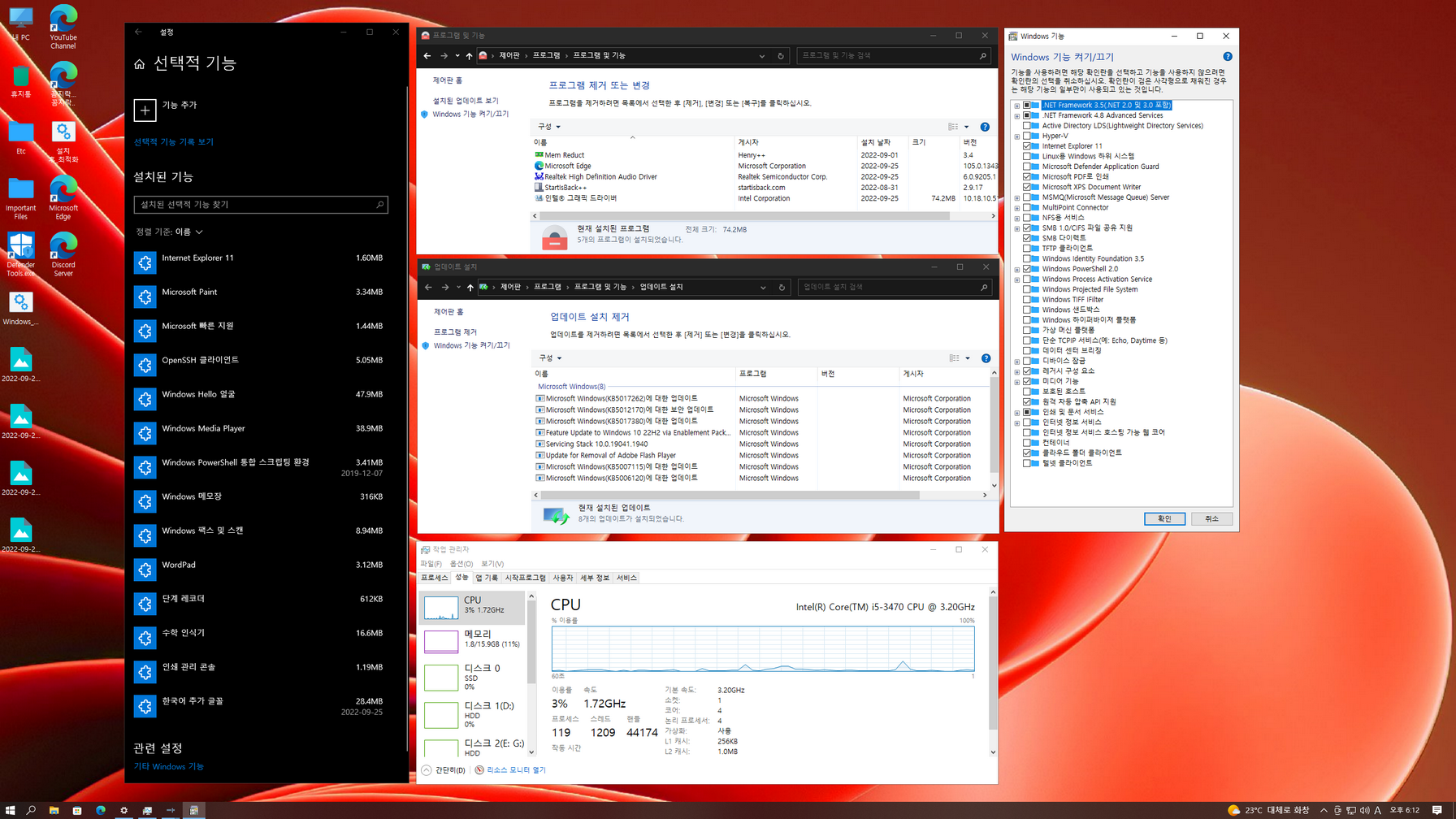Screen dimensions: 1456x819
Task: Toggle the 컨테이너 checkbox
Action: (x=1027, y=443)
